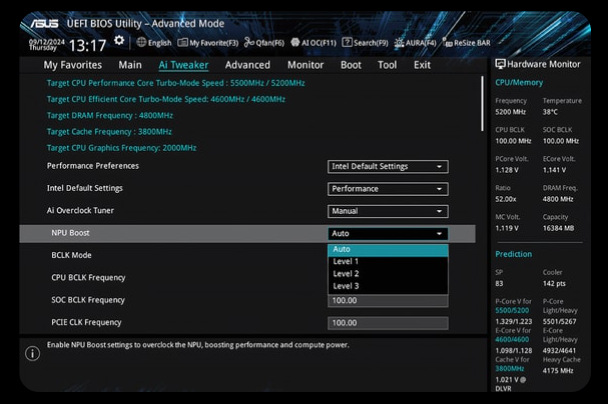Click the 142 pts cooler score

click(x=554, y=283)
